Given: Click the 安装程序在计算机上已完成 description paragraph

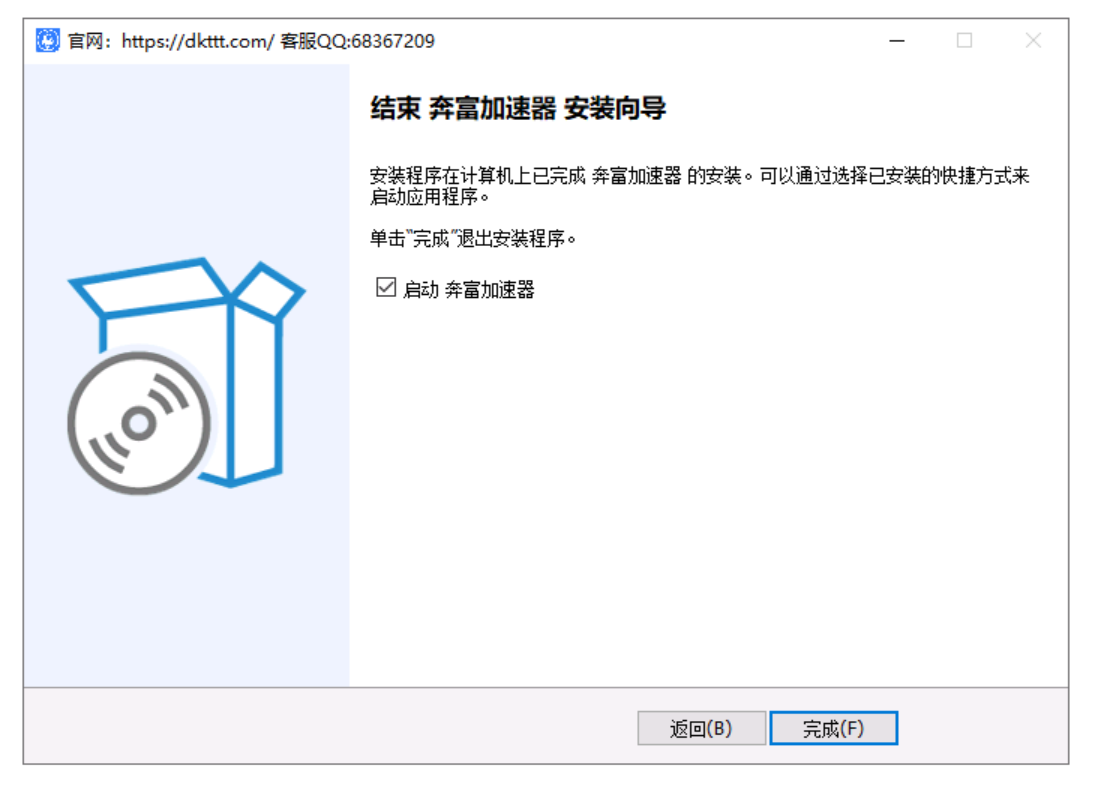Looking at the screenshot, I should click(700, 186).
